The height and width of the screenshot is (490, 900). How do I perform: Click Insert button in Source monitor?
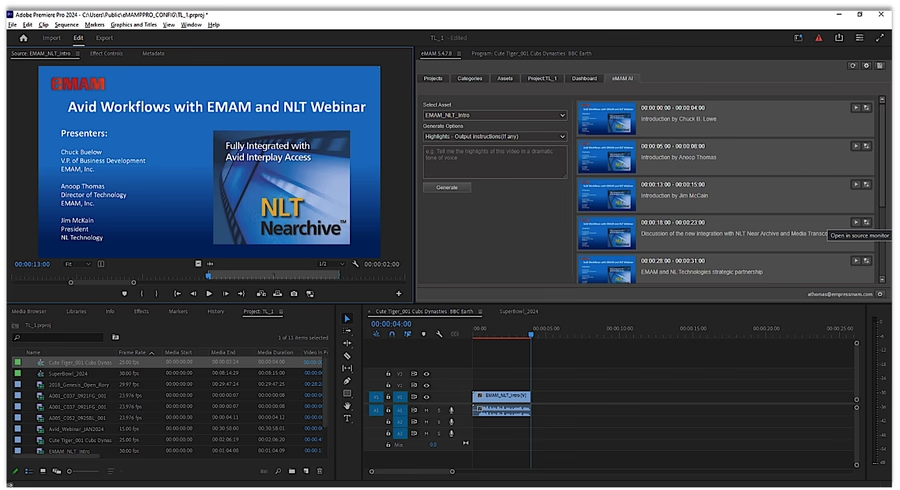pyautogui.click(x=261, y=294)
